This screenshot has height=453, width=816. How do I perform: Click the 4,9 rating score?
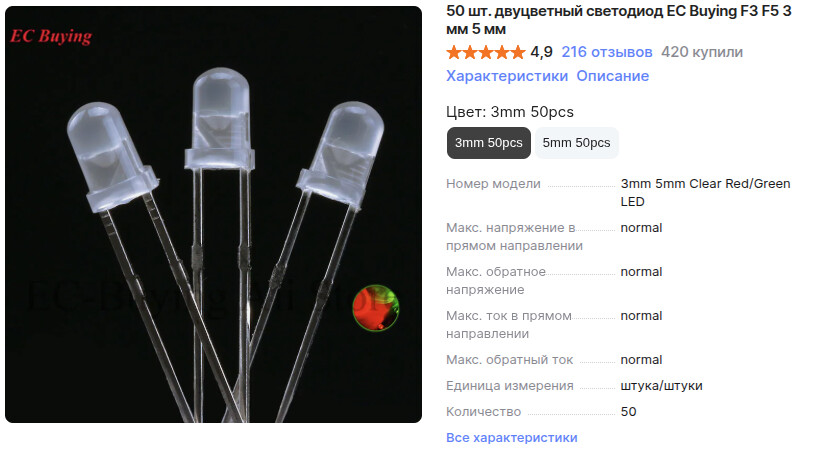(541, 52)
